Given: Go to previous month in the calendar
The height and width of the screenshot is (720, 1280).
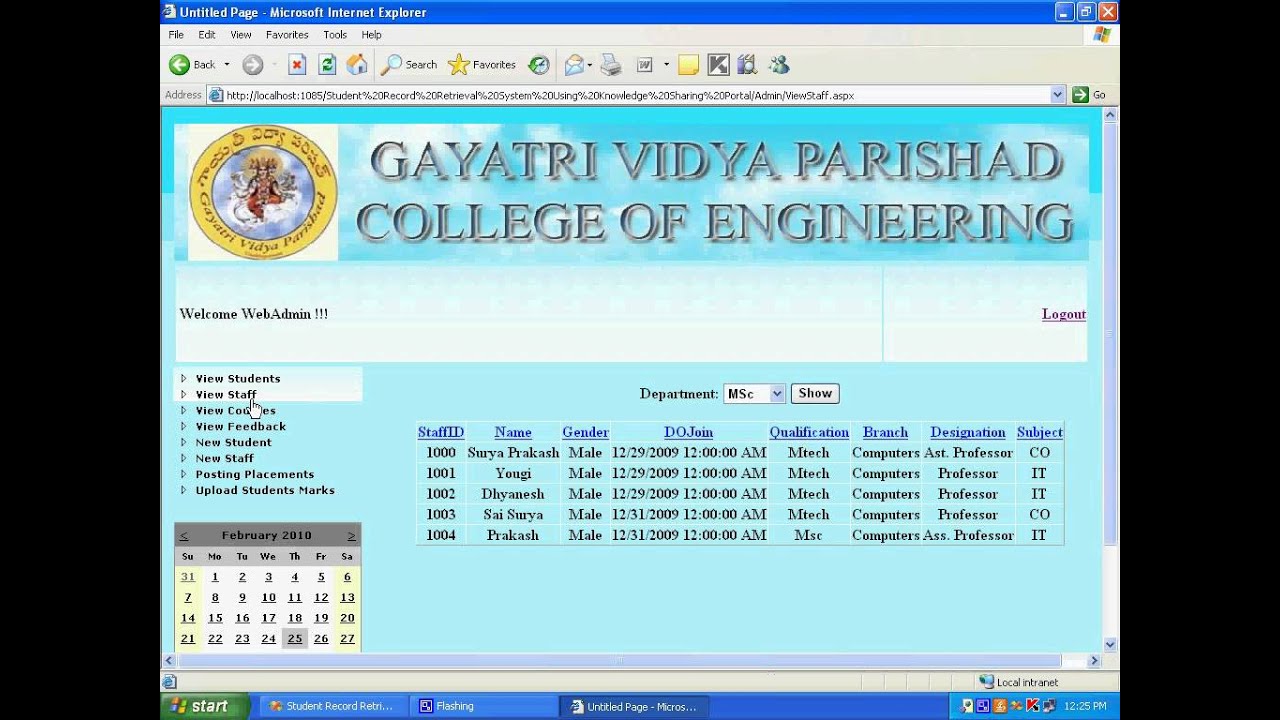Looking at the screenshot, I should (184, 535).
